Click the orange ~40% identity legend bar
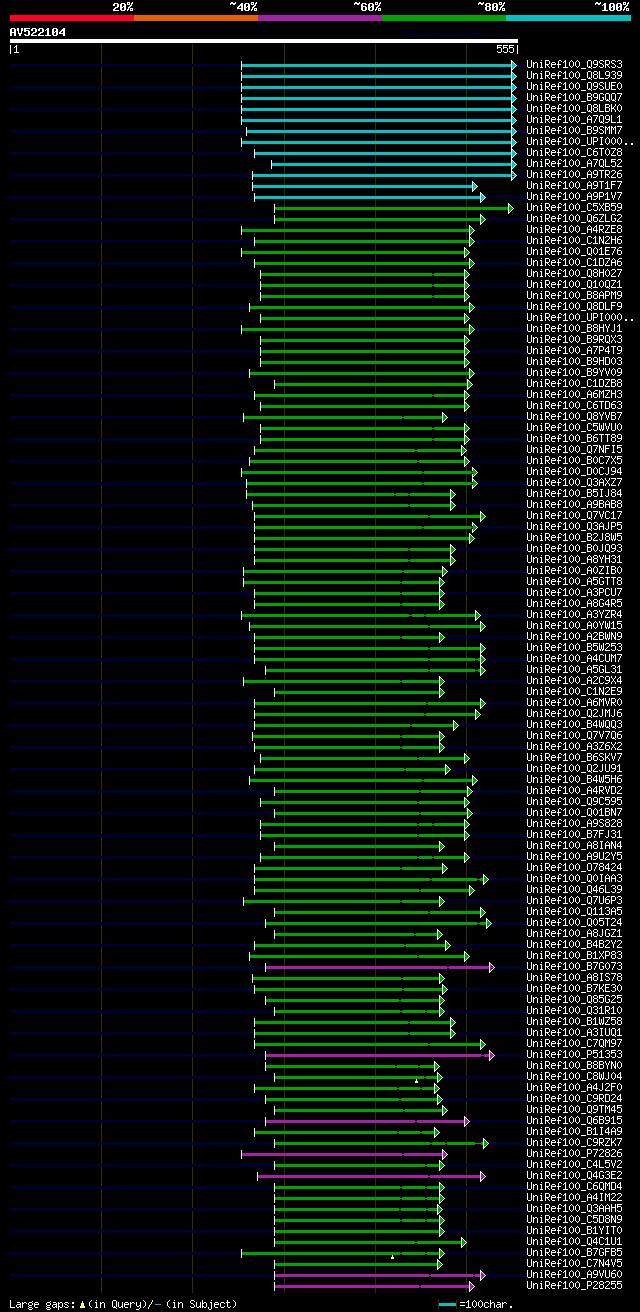This screenshot has width=640, height=1312. [195, 17]
